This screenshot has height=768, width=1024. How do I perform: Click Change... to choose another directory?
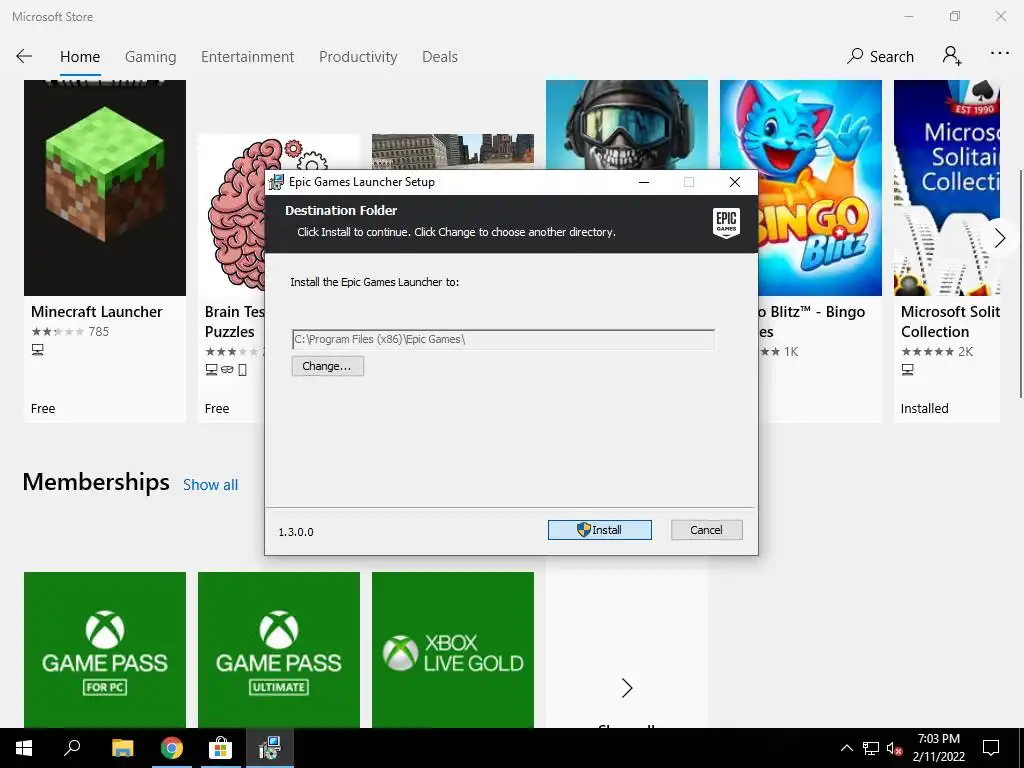[327, 366]
